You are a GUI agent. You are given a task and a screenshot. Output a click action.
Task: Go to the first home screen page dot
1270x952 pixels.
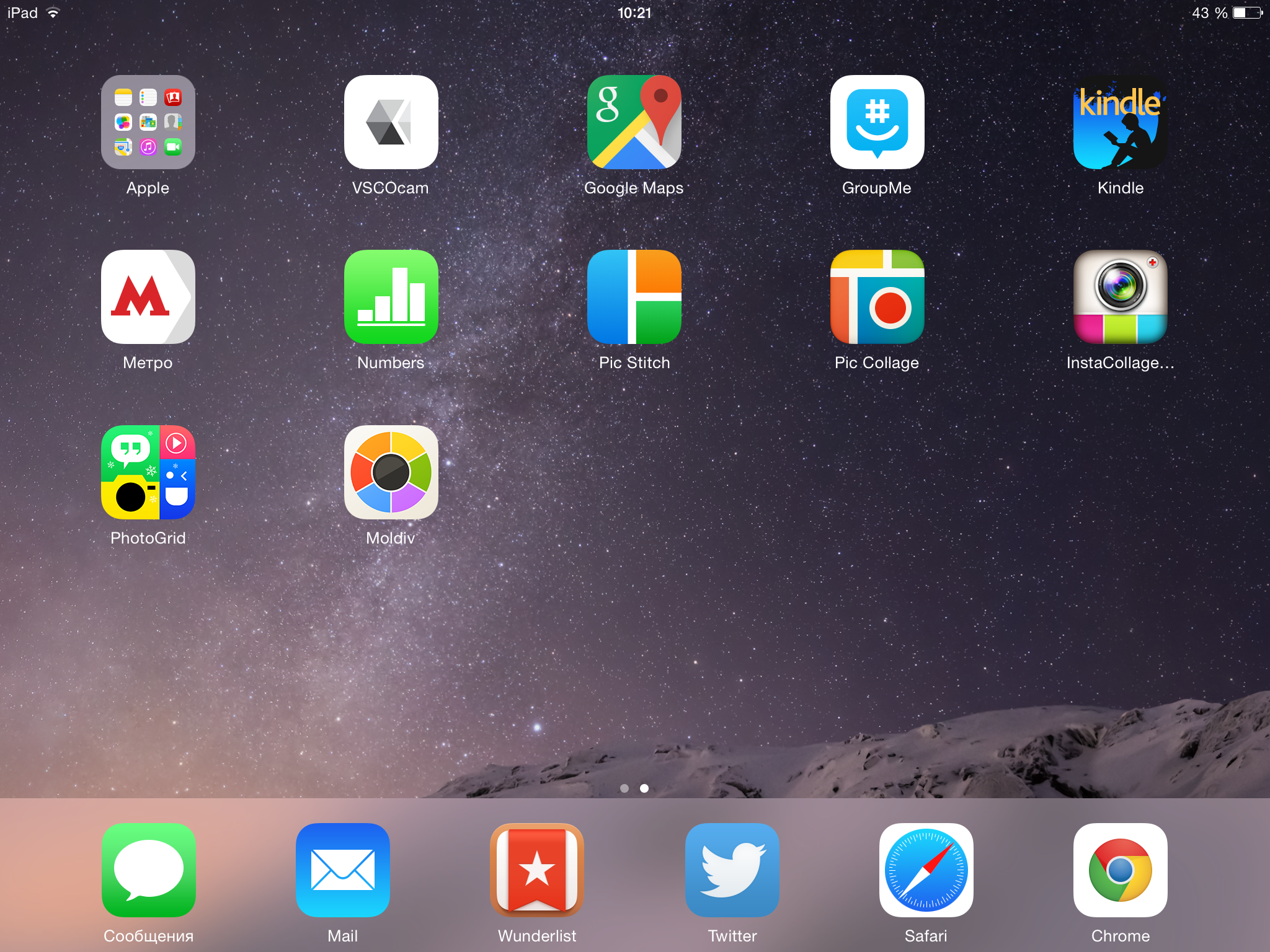coord(624,788)
